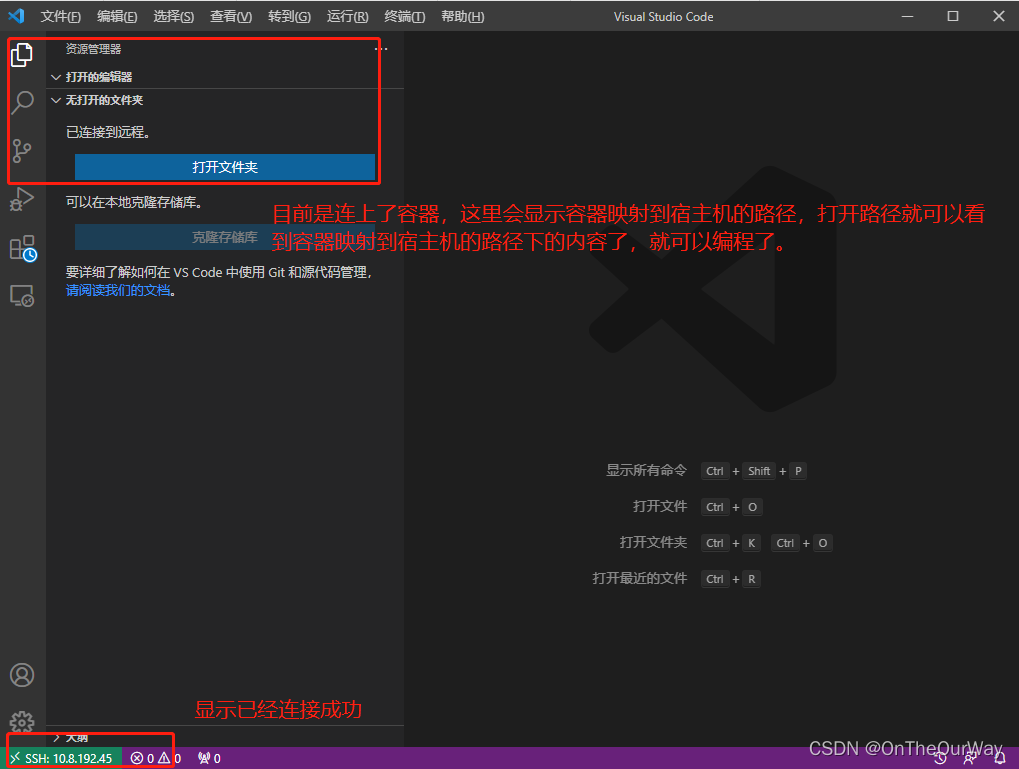Viewport: 1019px width, 769px height.
Task: Open the 文件(F) menu
Action: 60,16
